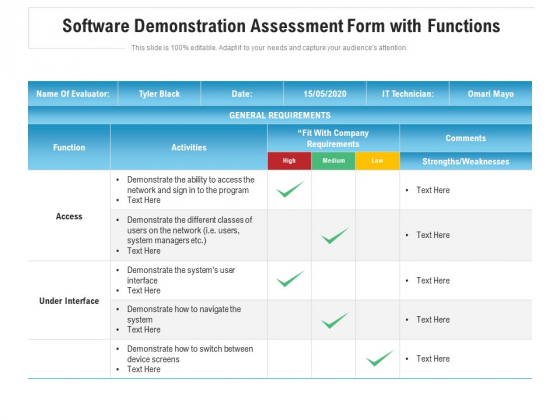Image resolution: width=560 pixels, height=420 pixels.
Task: Click 'Text Here' bullet under navigate the system activity
Action: click(144, 329)
